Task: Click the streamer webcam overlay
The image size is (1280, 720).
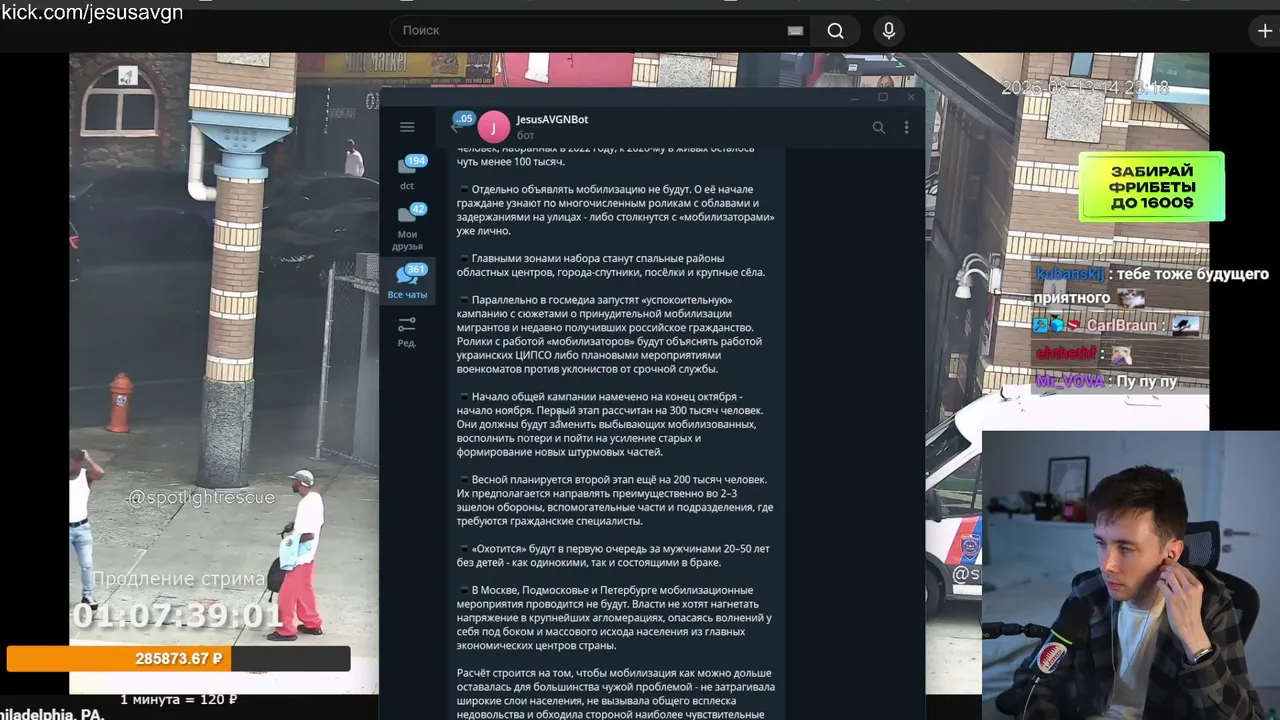Action: point(1131,575)
